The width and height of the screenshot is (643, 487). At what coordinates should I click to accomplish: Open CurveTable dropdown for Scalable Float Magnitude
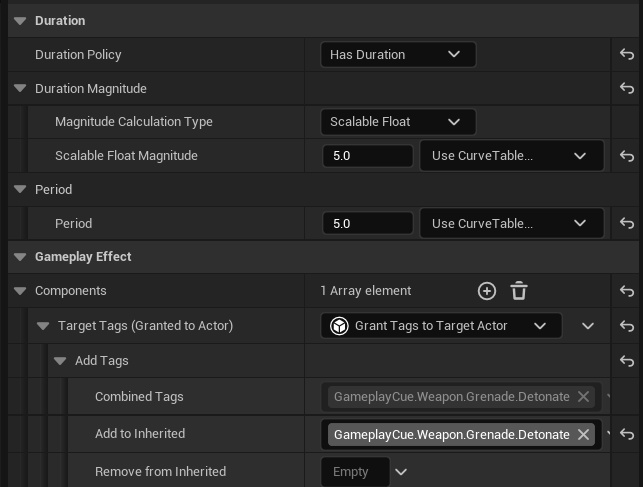510,156
